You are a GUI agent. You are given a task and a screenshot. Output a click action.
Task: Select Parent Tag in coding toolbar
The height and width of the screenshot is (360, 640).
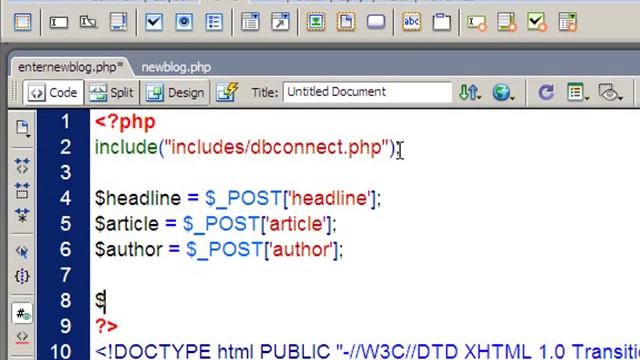(22, 252)
